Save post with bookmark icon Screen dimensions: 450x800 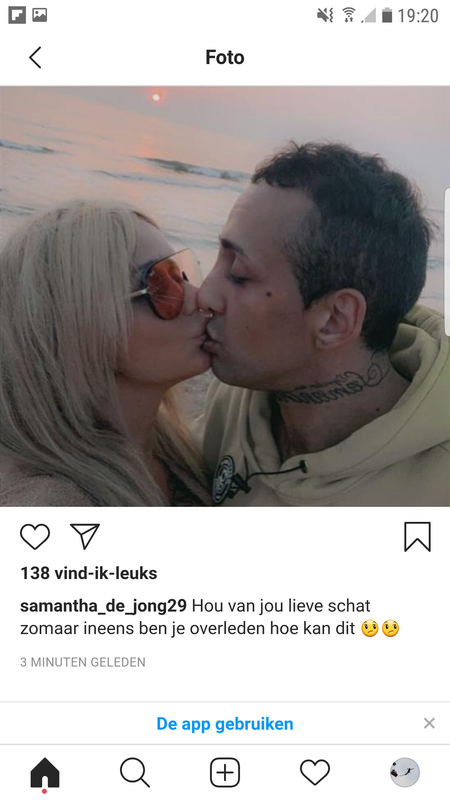(x=417, y=537)
